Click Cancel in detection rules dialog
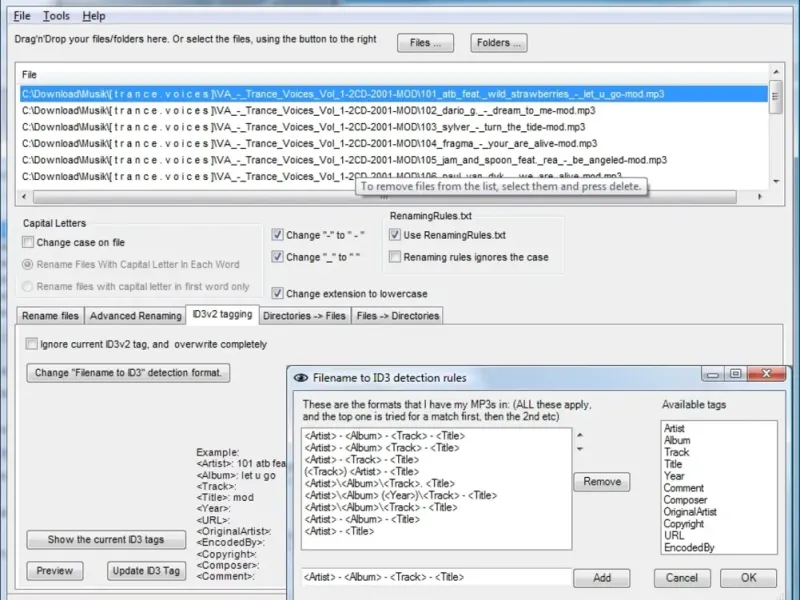 click(x=682, y=578)
